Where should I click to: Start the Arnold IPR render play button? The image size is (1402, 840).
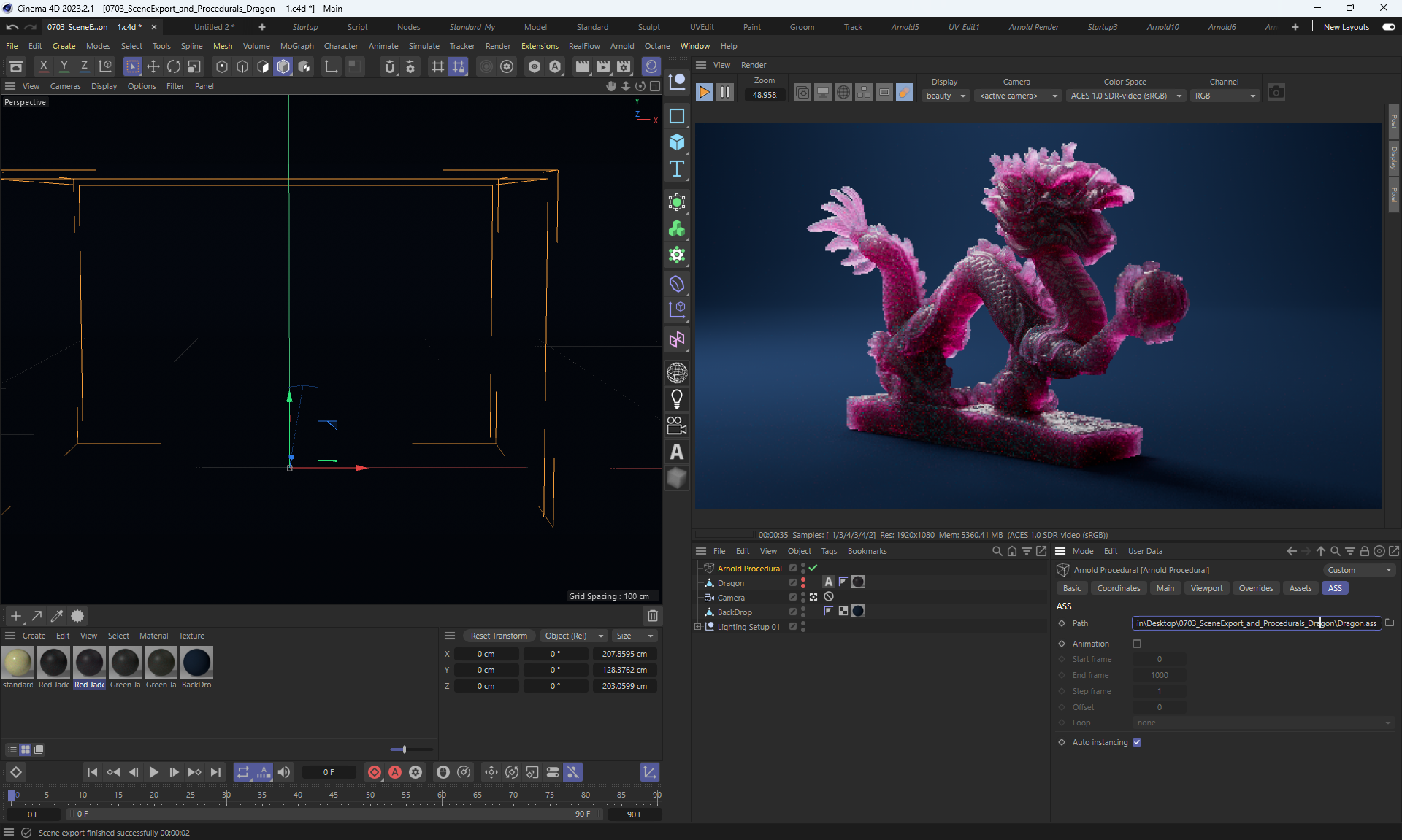pos(704,93)
